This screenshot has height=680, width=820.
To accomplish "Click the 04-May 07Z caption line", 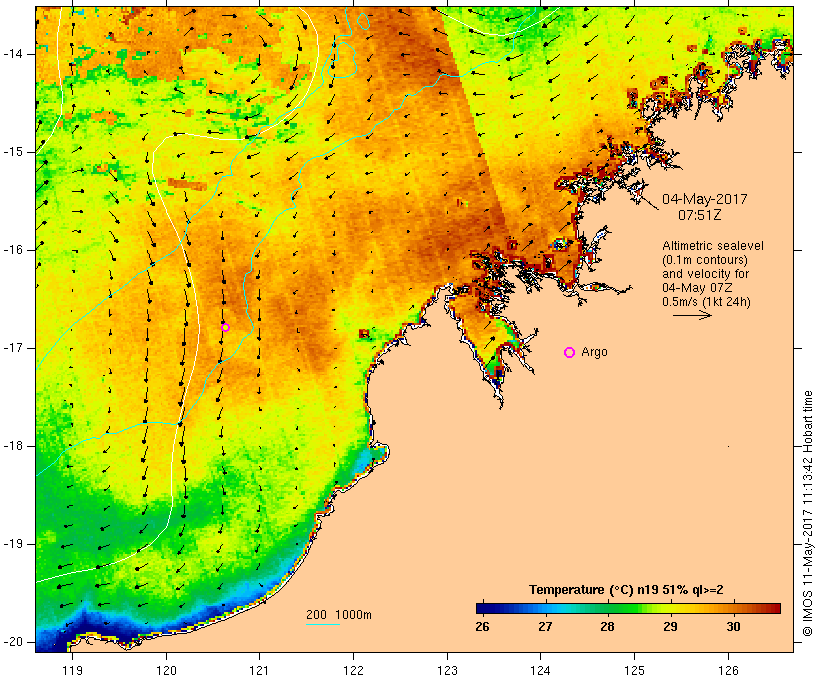I will pos(697,288).
